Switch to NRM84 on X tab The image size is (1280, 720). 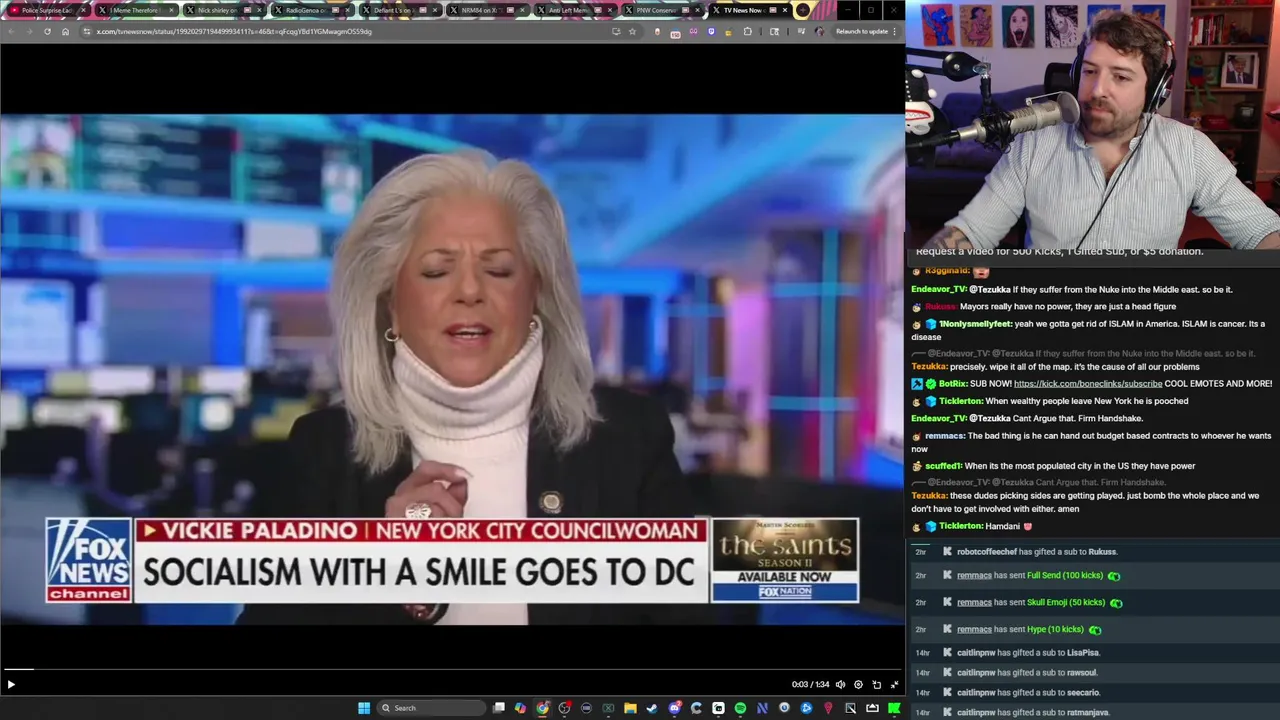pos(486,10)
